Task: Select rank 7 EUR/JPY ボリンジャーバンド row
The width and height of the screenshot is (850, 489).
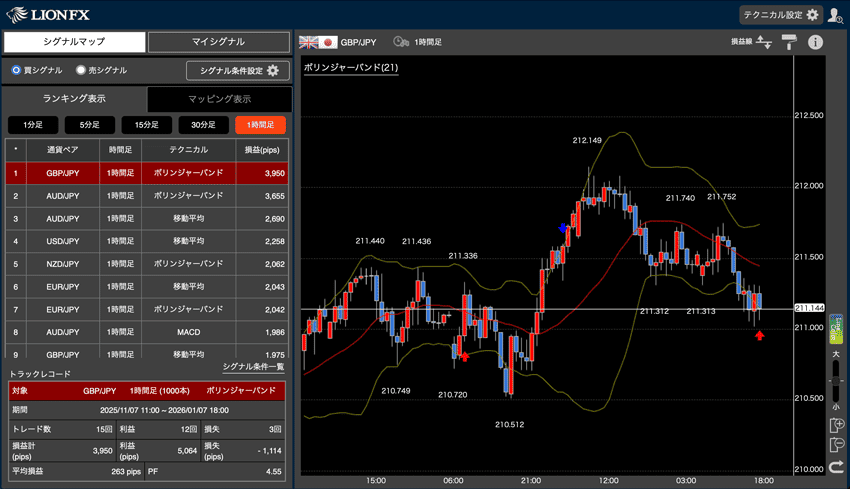Action: click(x=147, y=310)
